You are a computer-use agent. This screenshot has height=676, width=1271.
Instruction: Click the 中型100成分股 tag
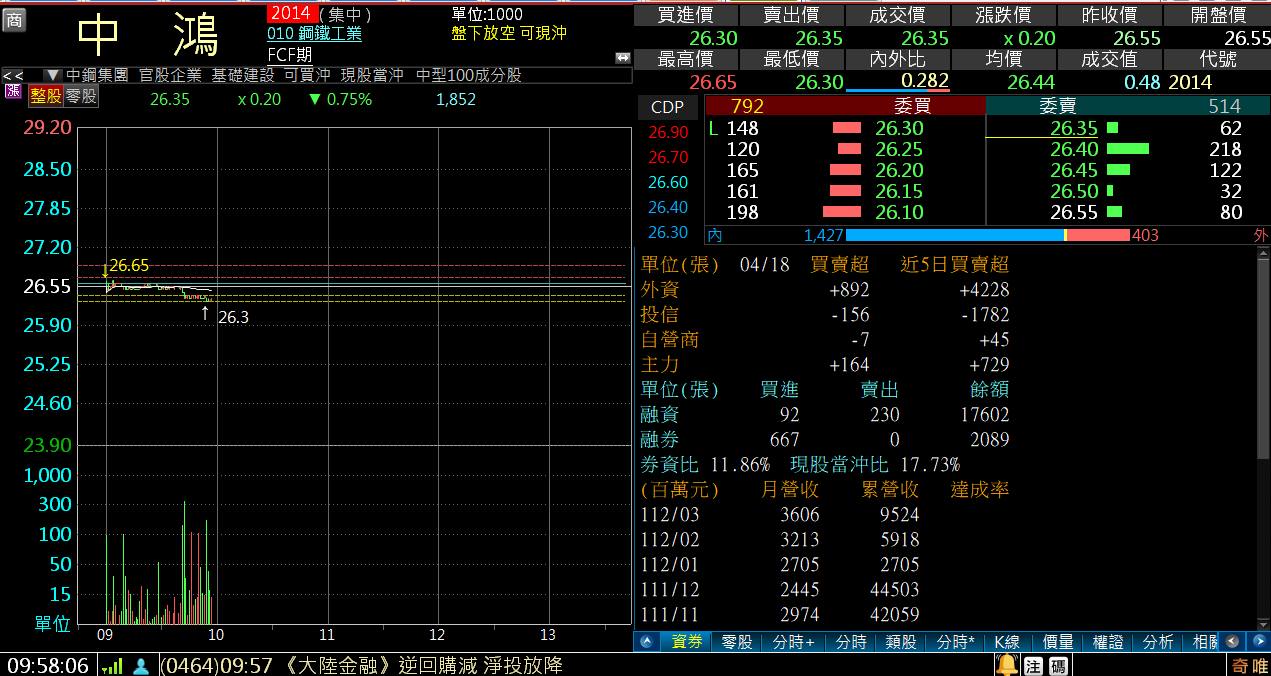pos(468,75)
